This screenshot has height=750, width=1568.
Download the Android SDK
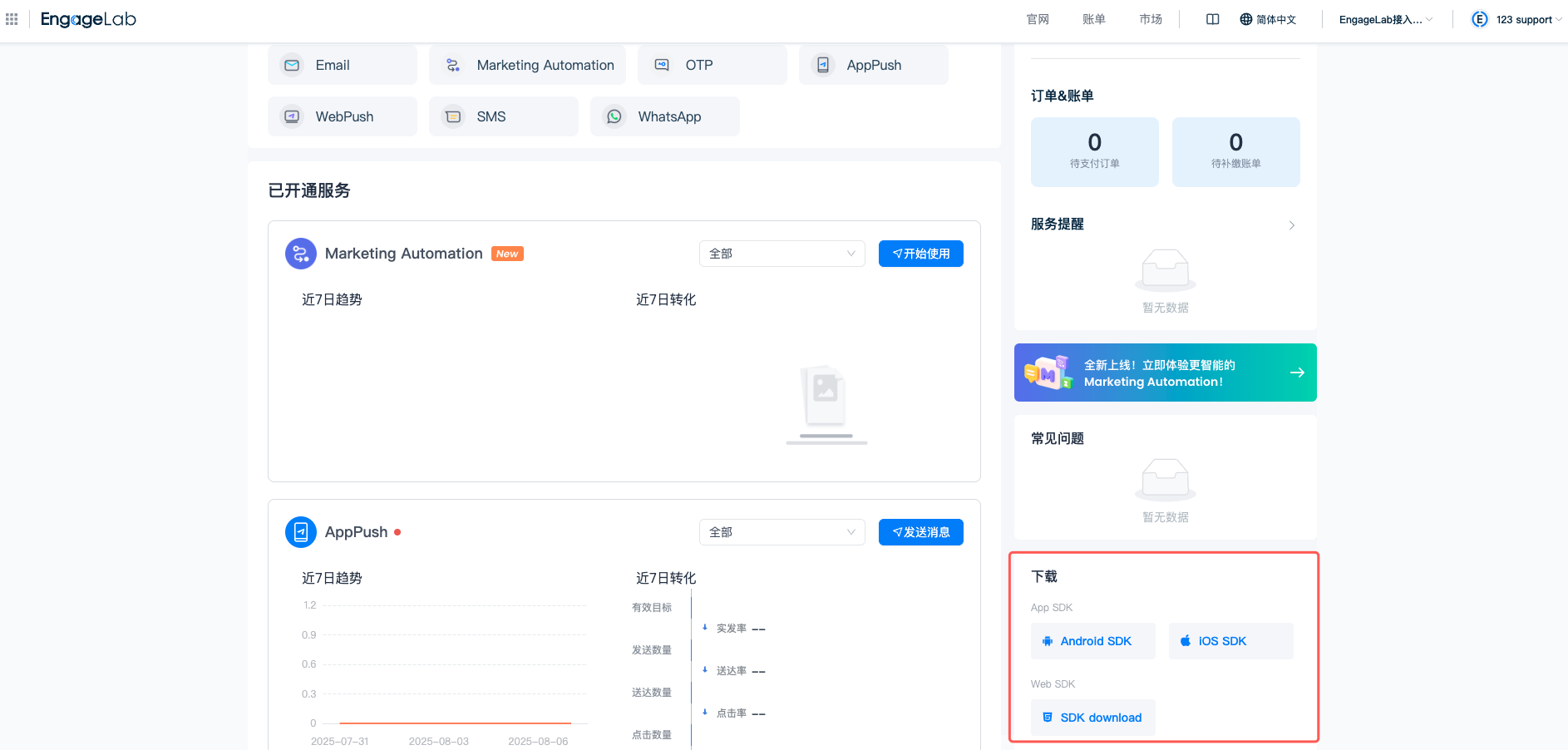pos(1093,641)
